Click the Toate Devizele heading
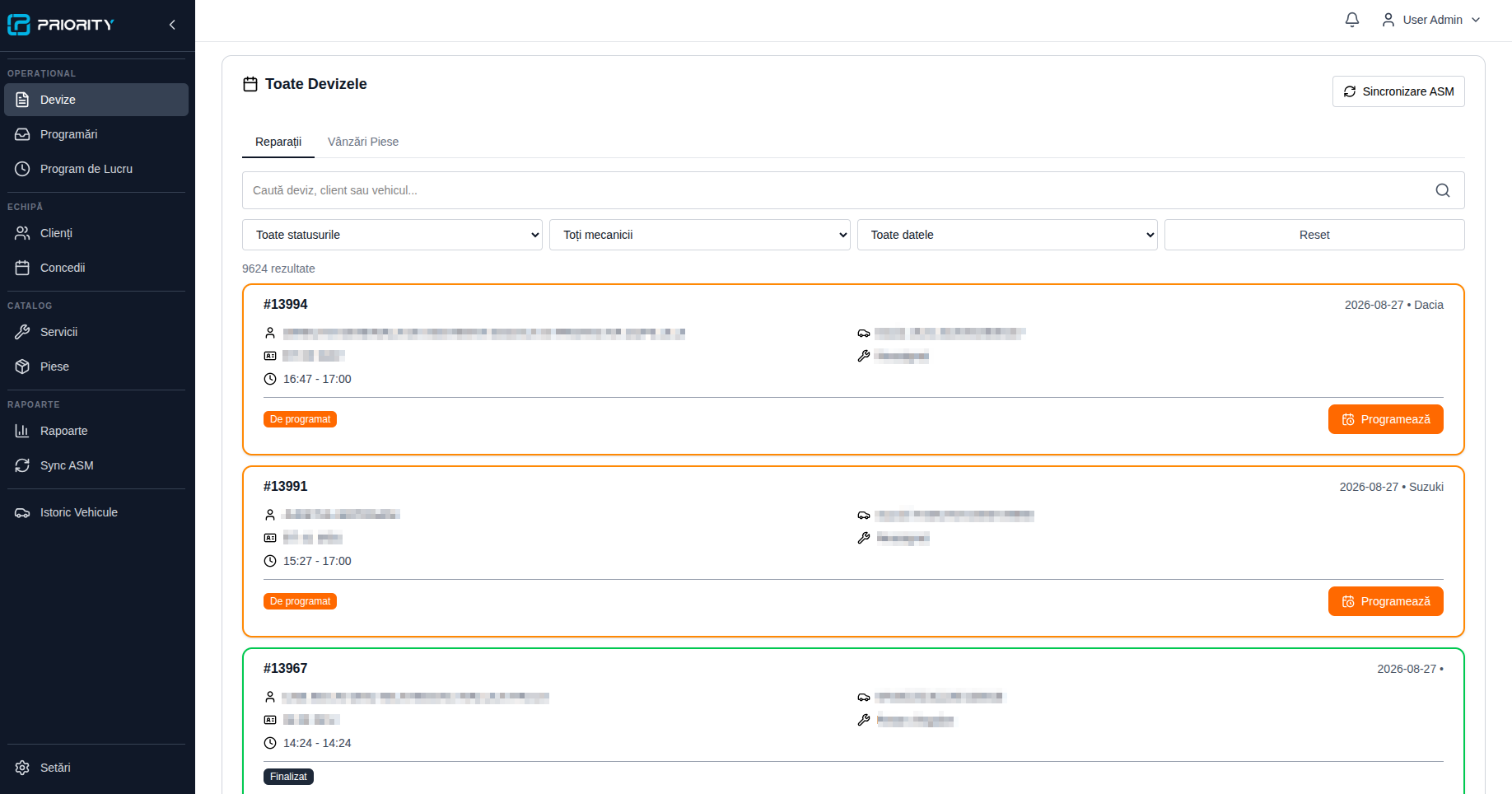Screen dimensions: 1512x794 coord(316,84)
